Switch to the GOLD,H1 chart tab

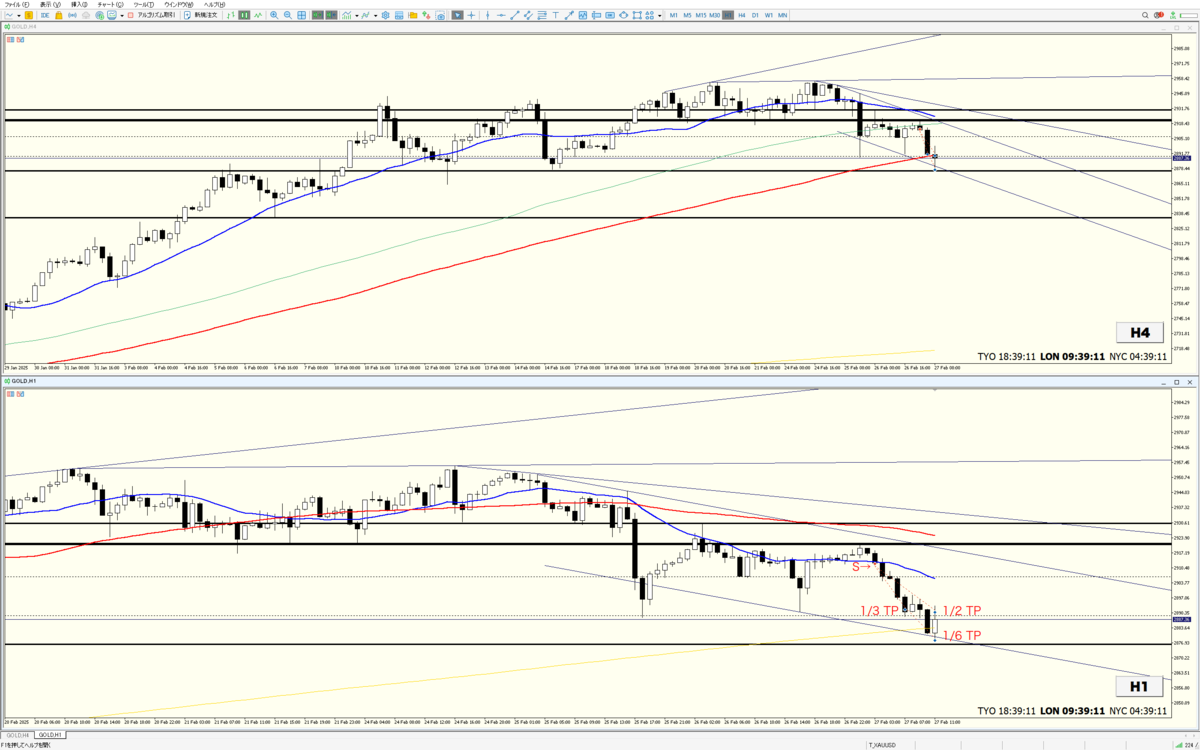point(50,733)
